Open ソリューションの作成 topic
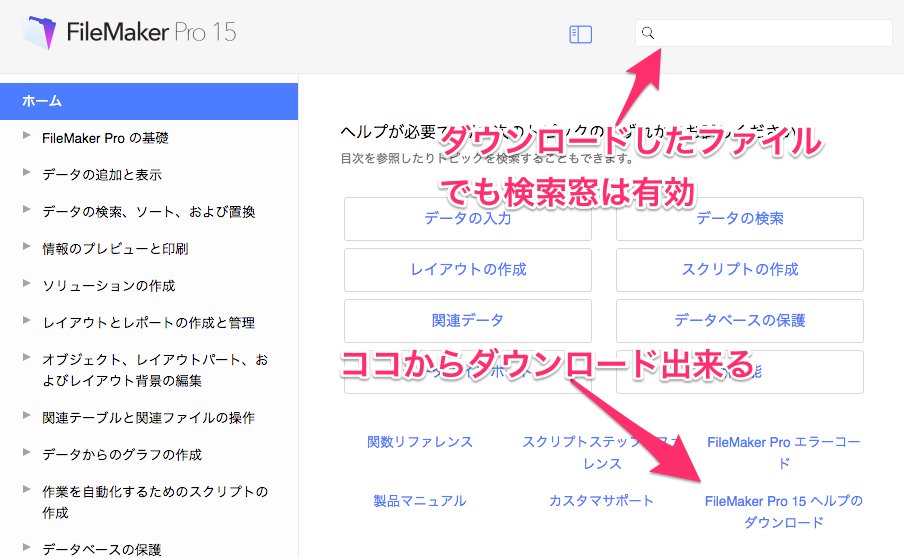 pyautogui.click(x=108, y=286)
